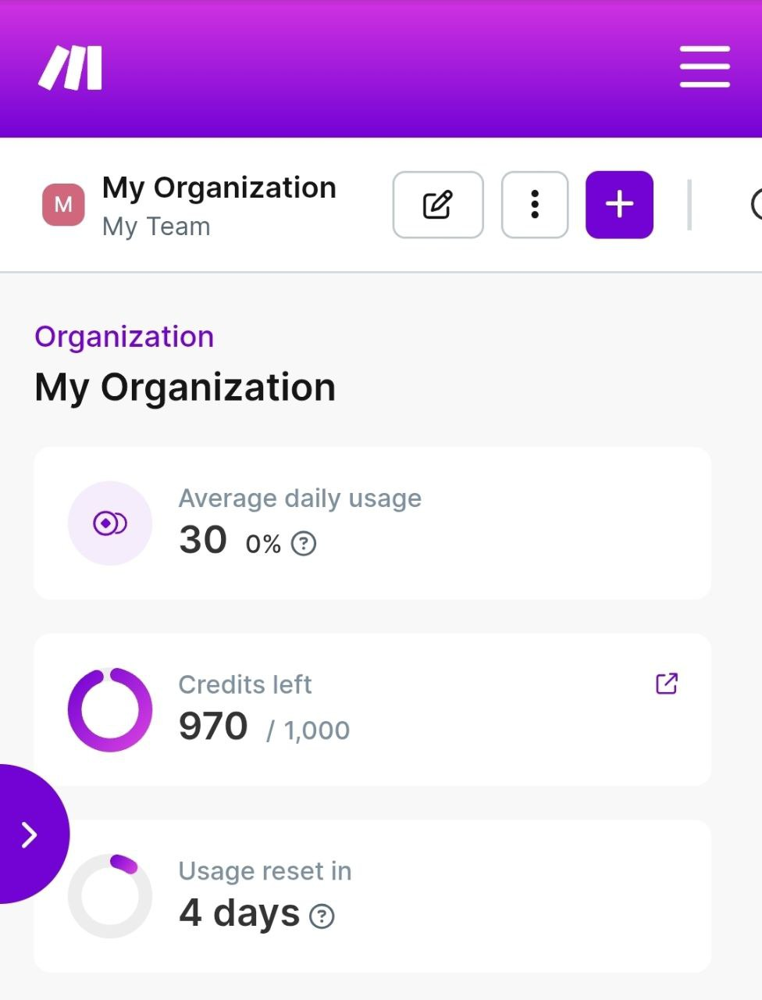Click the Organization breadcrumb link

124,337
